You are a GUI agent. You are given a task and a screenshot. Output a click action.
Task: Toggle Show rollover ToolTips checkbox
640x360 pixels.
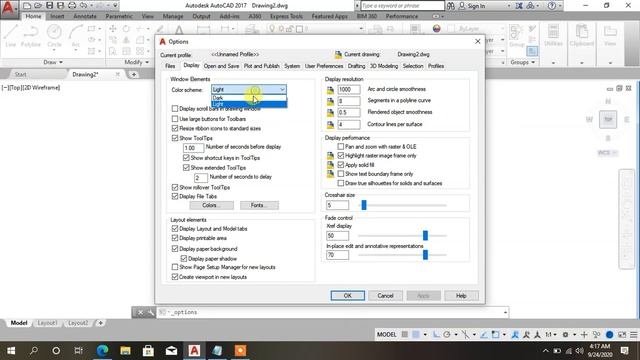coord(175,187)
